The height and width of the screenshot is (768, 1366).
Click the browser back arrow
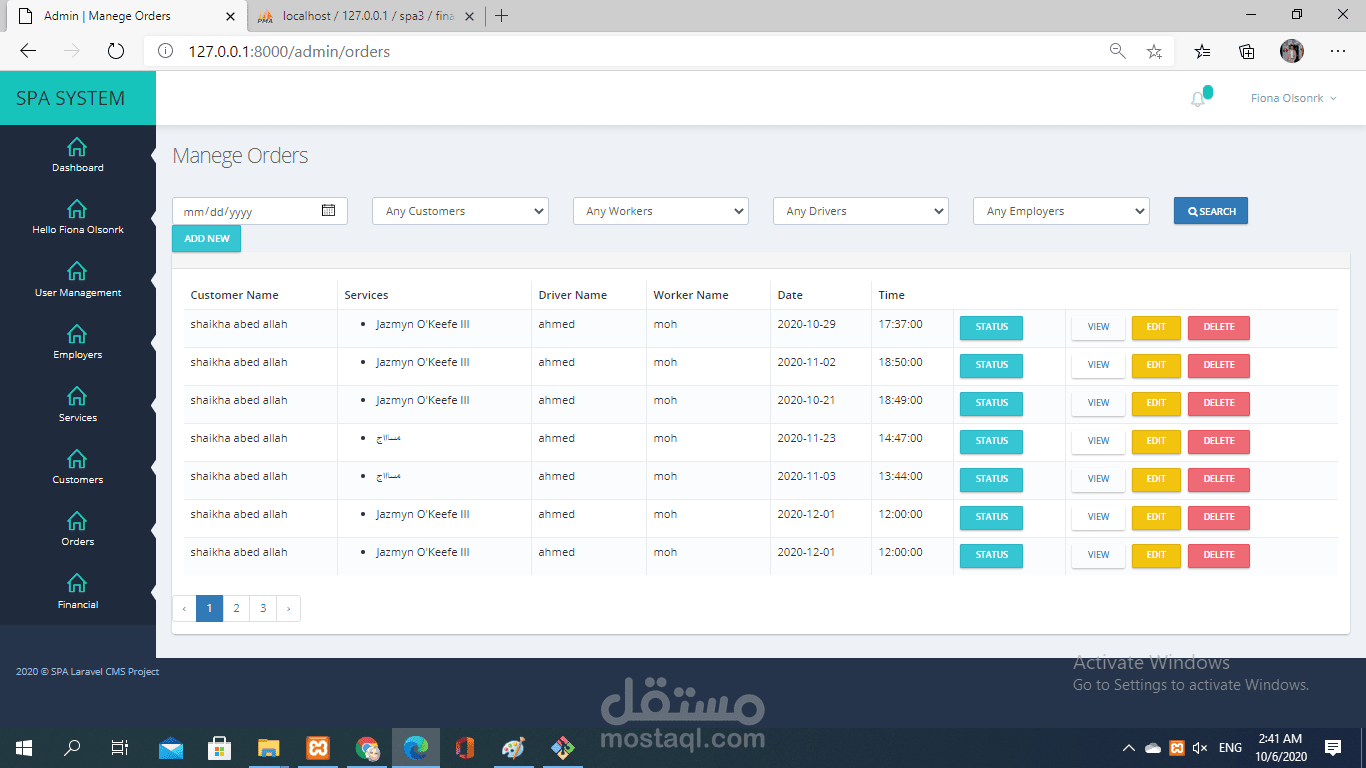[x=28, y=51]
